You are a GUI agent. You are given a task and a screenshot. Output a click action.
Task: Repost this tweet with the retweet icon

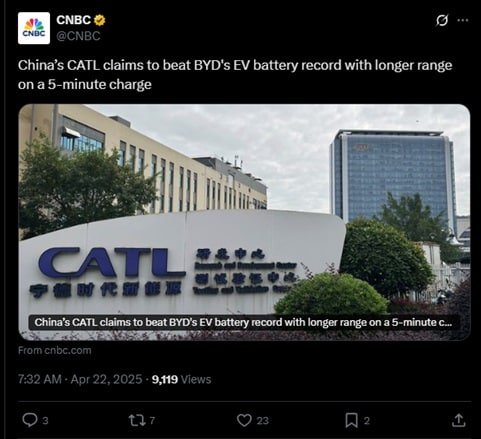(137, 420)
